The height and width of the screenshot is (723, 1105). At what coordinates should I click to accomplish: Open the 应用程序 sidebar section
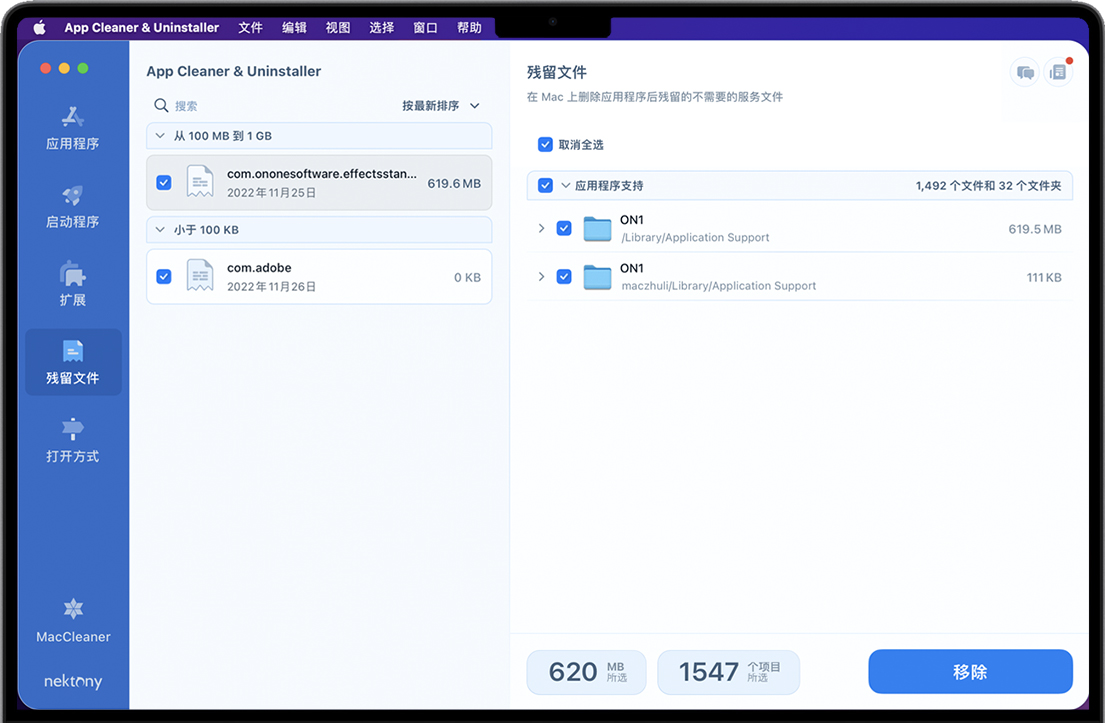[73, 128]
